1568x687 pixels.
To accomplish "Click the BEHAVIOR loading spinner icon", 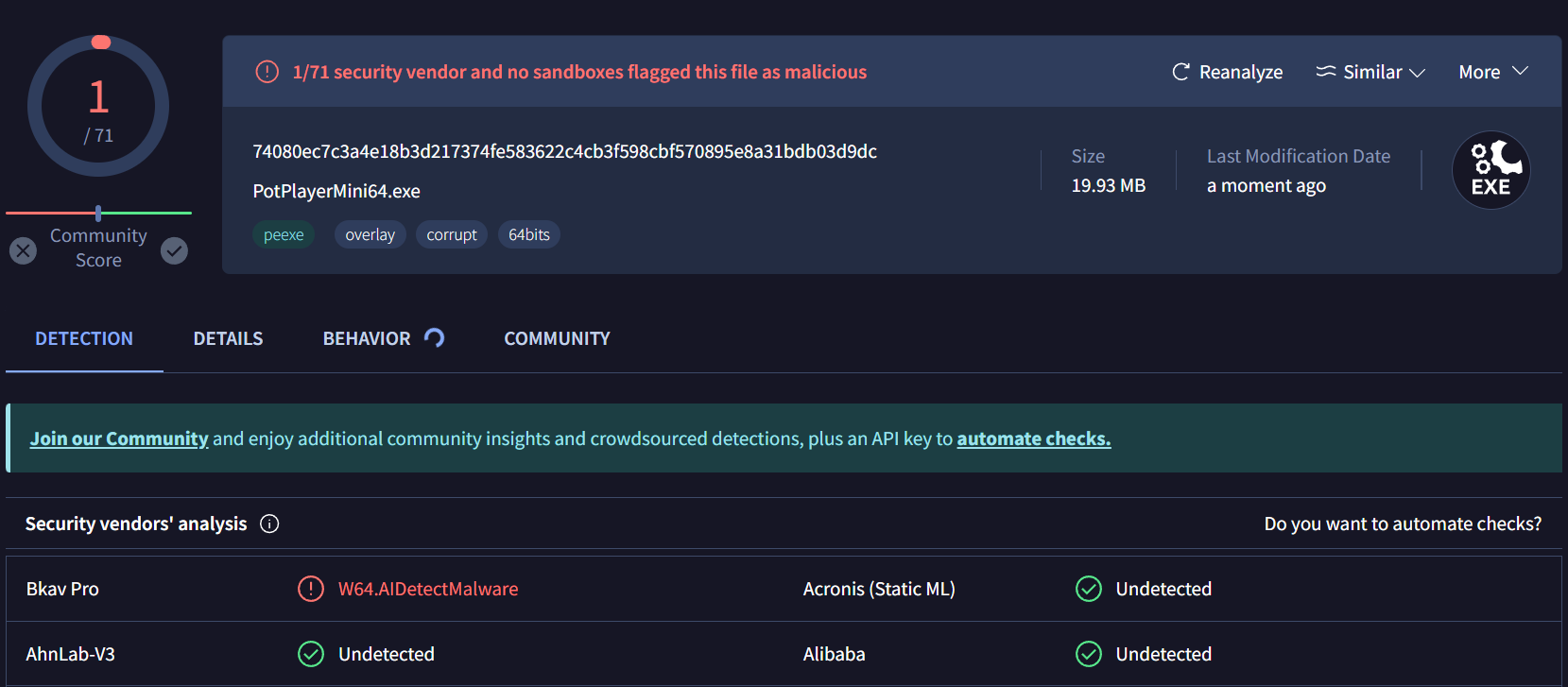I will (x=435, y=337).
